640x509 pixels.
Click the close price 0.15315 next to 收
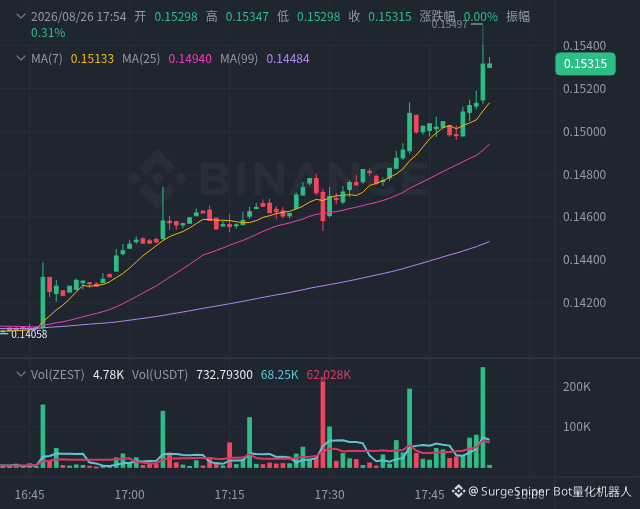pos(390,17)
